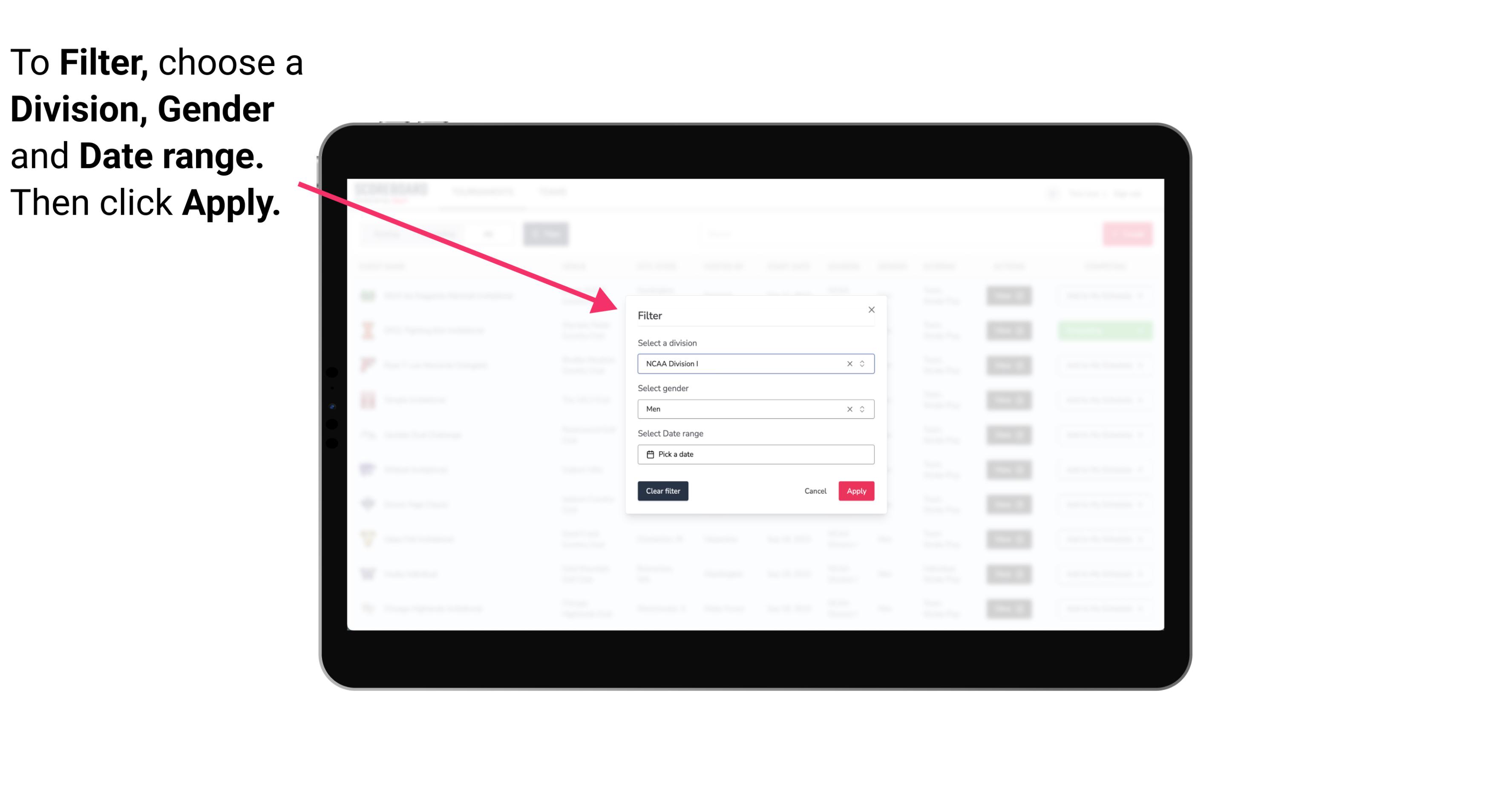Click the Cancel button to dismiss filter
The height and width of the screenshot is (812, 1509).
pyautogui.click(x=815, y=491)
